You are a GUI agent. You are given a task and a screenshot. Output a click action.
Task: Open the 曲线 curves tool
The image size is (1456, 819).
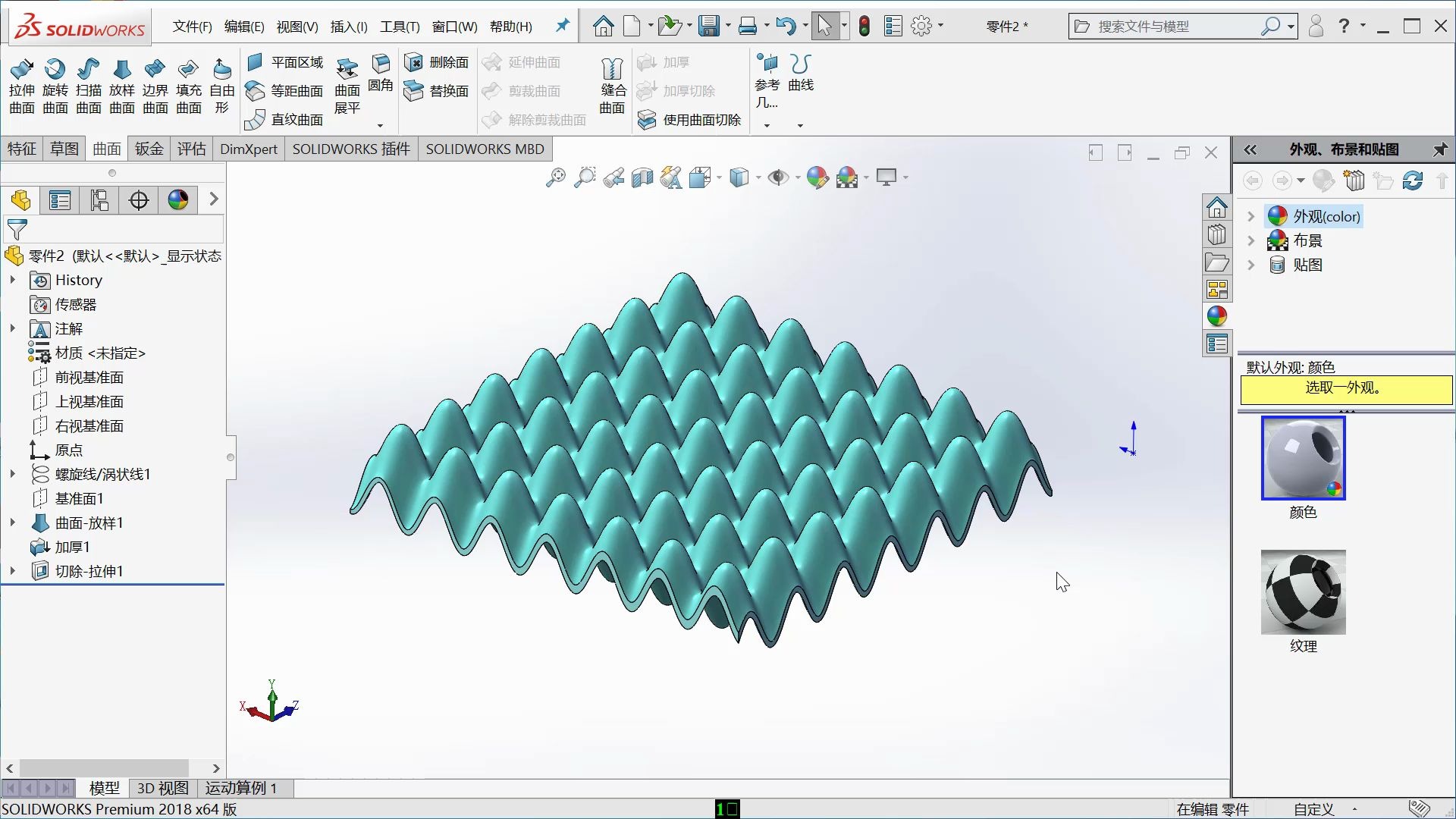click(801, 74)
